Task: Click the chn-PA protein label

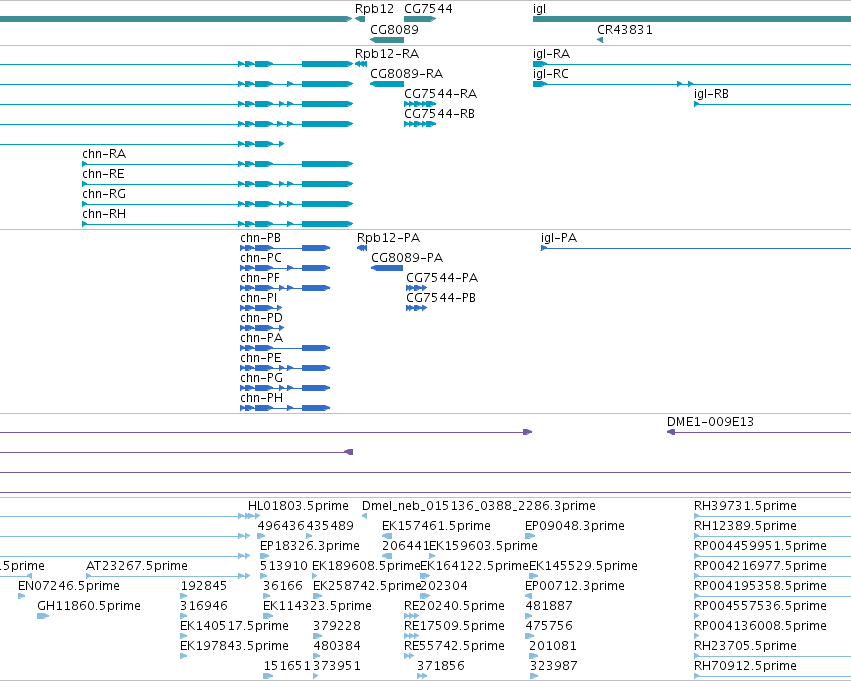Action: 262,338
